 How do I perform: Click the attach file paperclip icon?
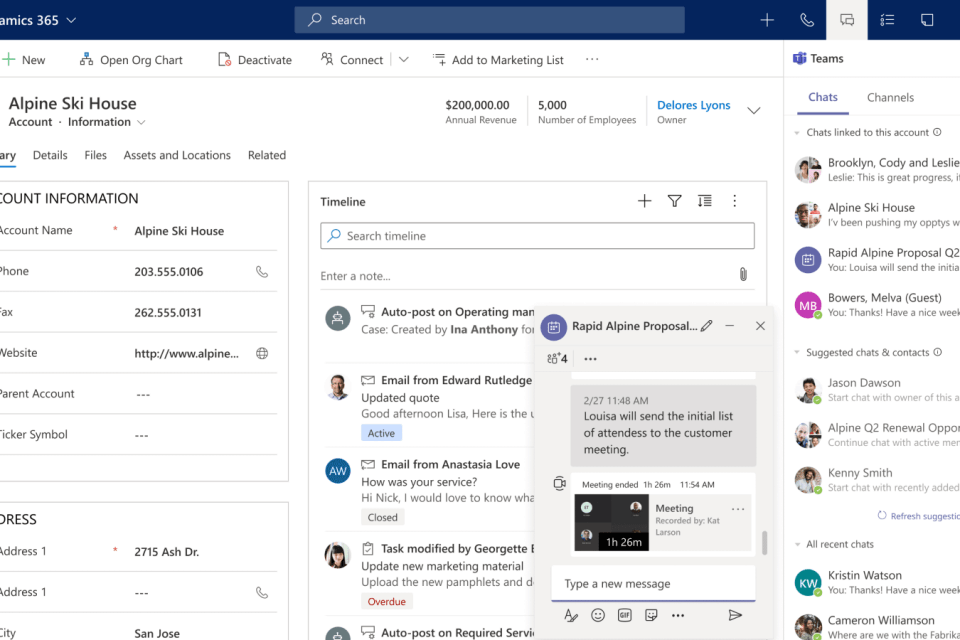pyautogui.click(x=743, y=274)
